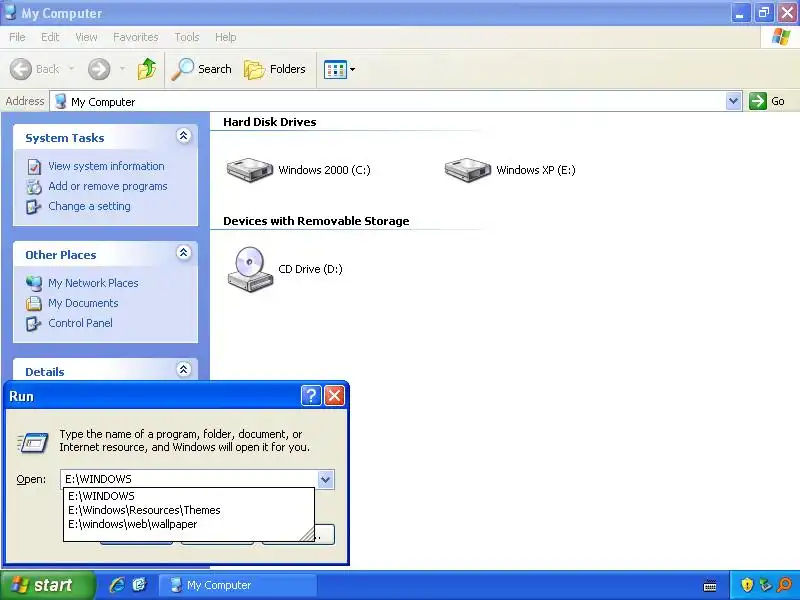Click the My Computer taskbar button
The height and width of the screenshot is (600, 800).
point(237,585)
